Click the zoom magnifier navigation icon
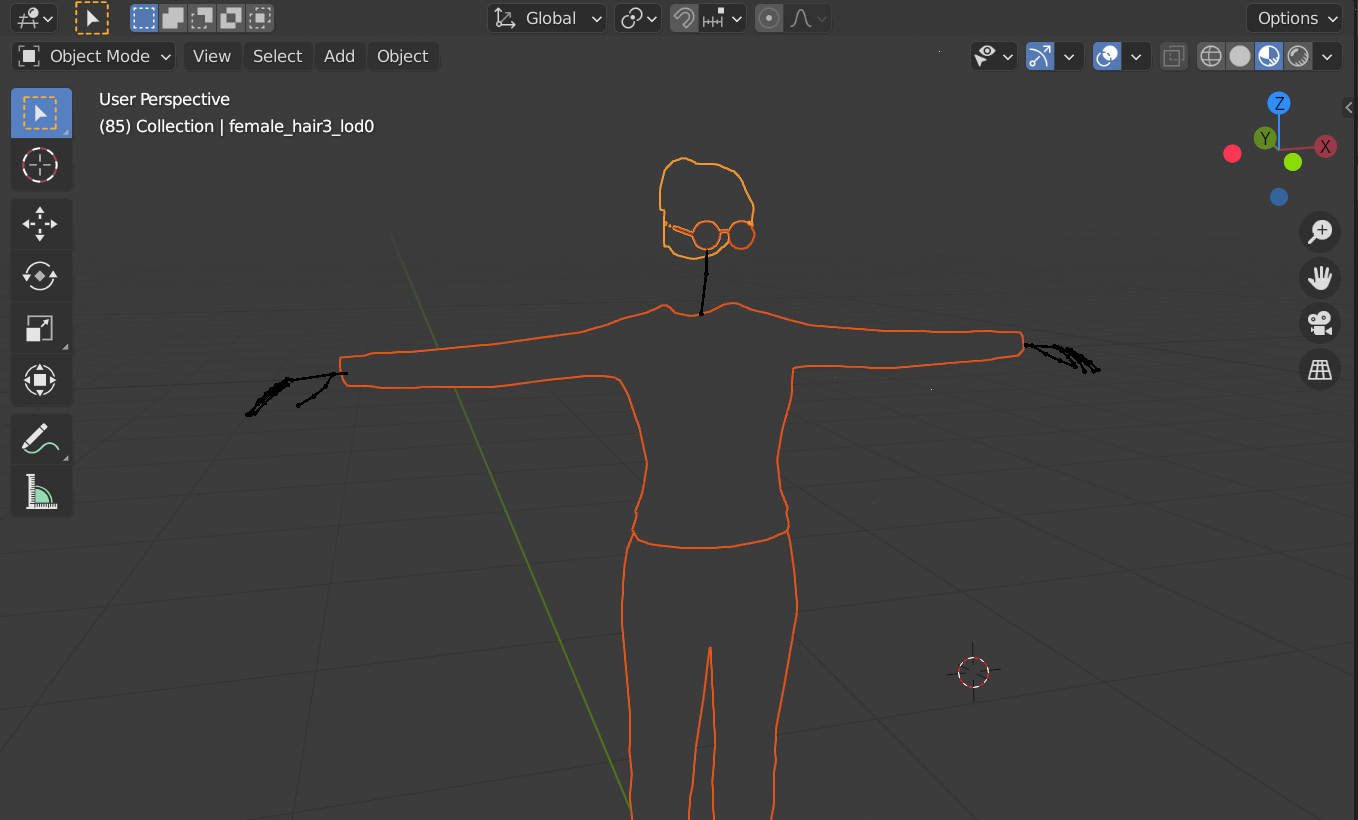 1320,231
